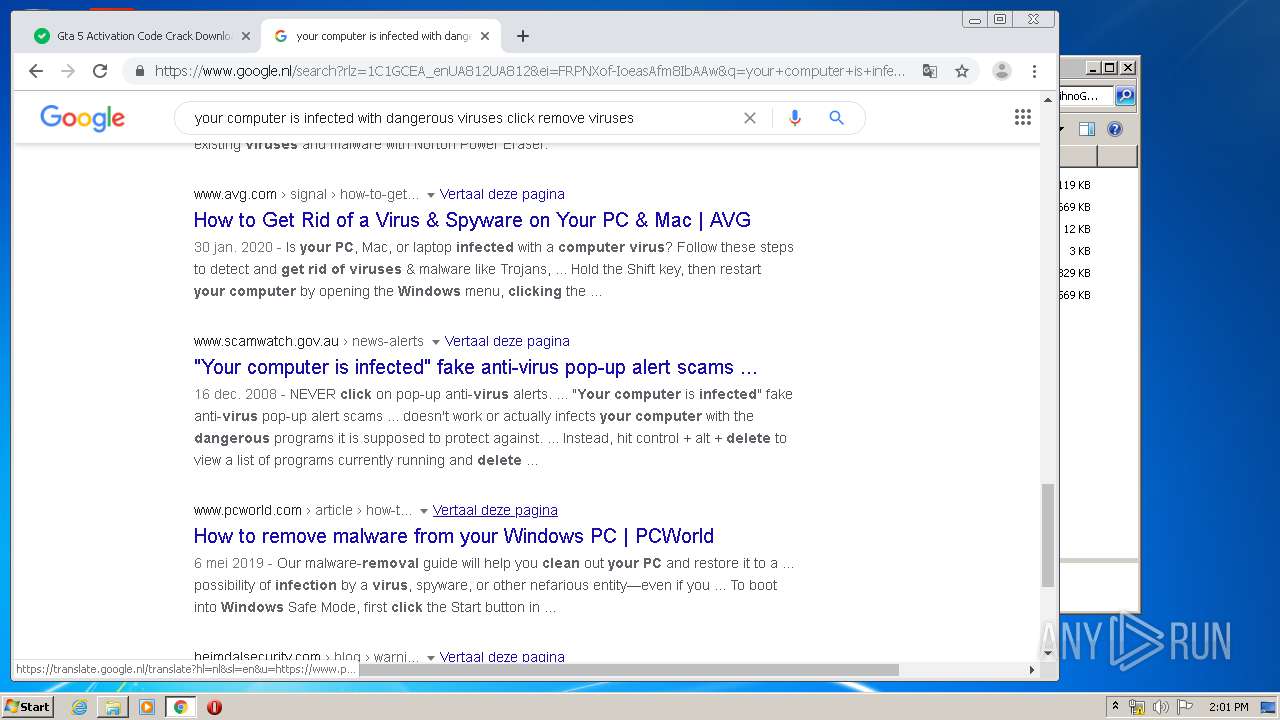Click the scroll-down arrow of the page scrollbar

coord(1048,654)
